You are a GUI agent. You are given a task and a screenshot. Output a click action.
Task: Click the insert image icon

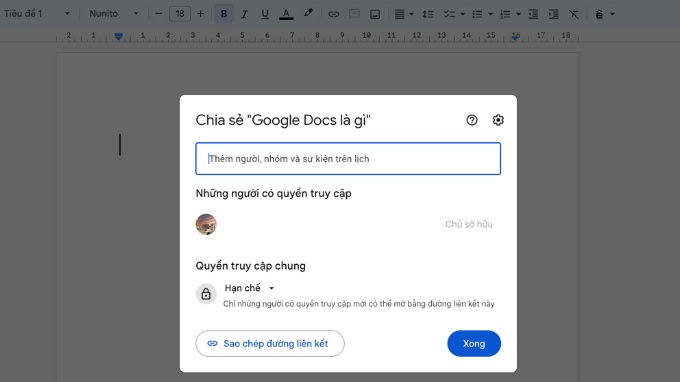(x=375, y=14)
